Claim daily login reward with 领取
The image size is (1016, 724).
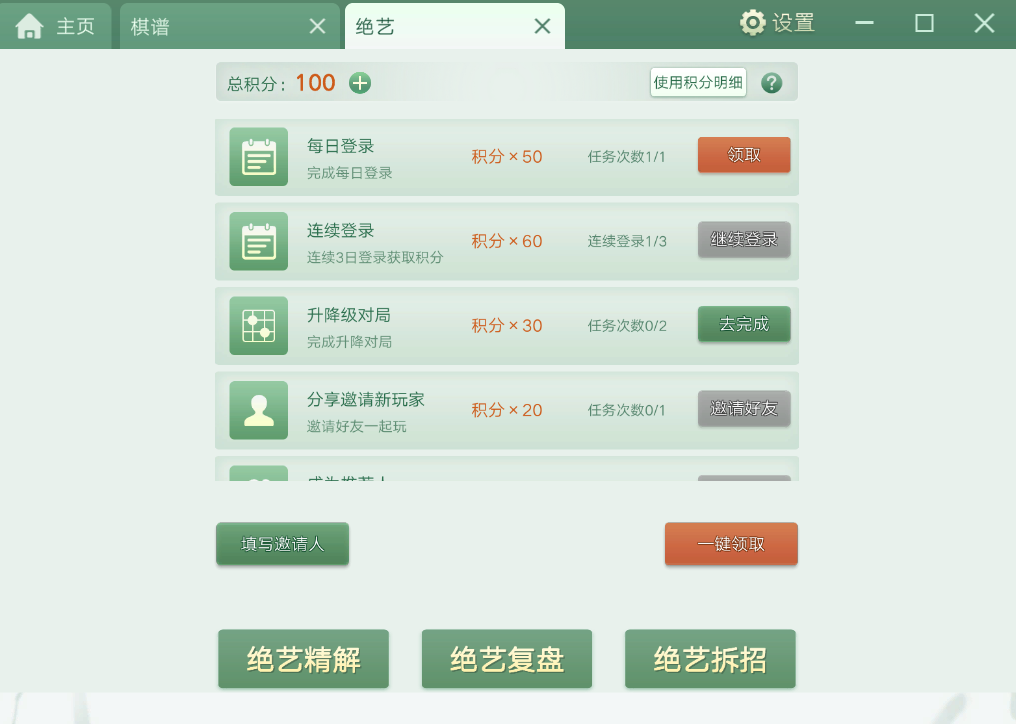[x=744, y=155]
